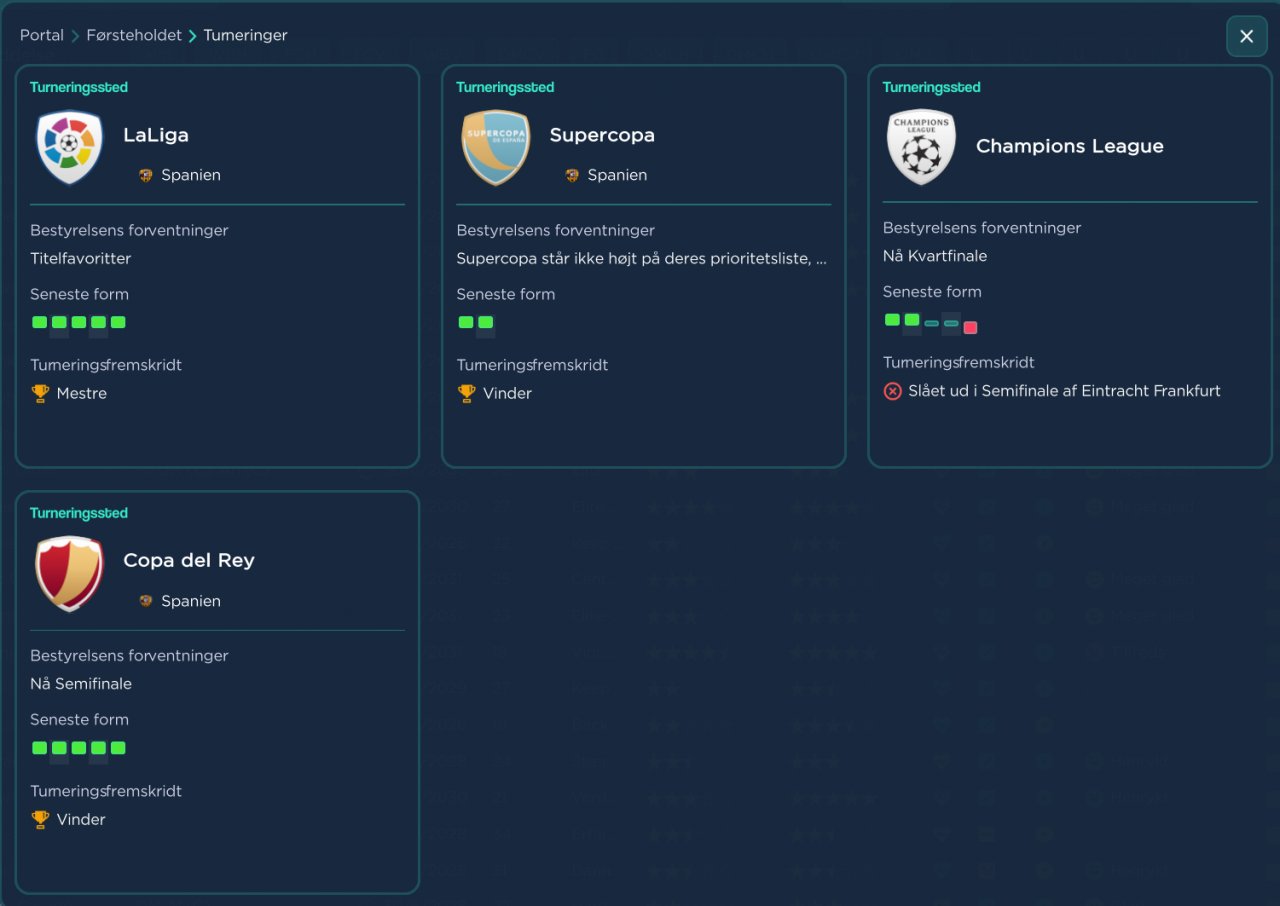Click the Spain flag icon under Supercopa
Image resolution: width=1280 pixels, height=906 pixels.
coord(572,175)
